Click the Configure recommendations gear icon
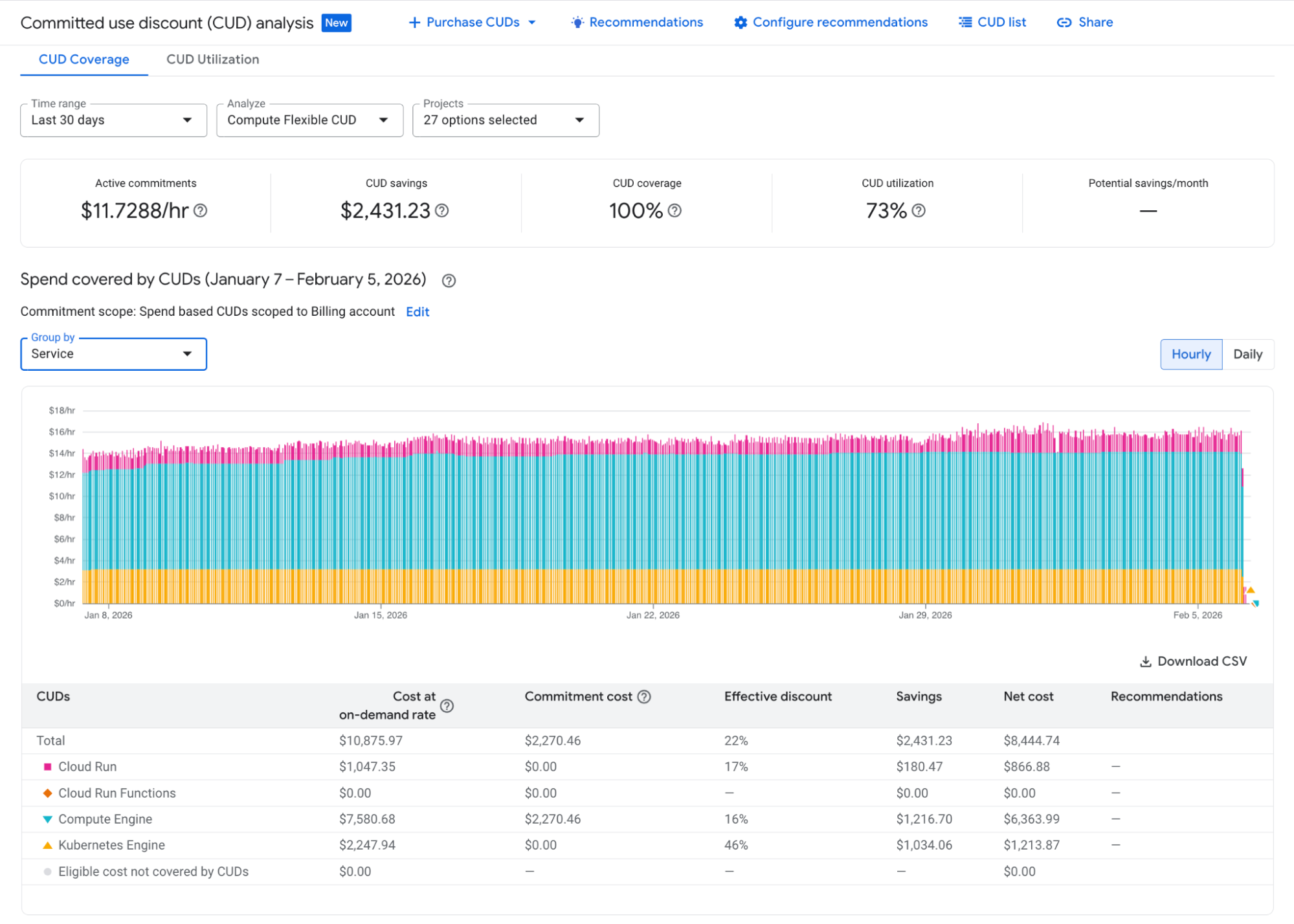Screen dimensions: 1294x924 740,22
